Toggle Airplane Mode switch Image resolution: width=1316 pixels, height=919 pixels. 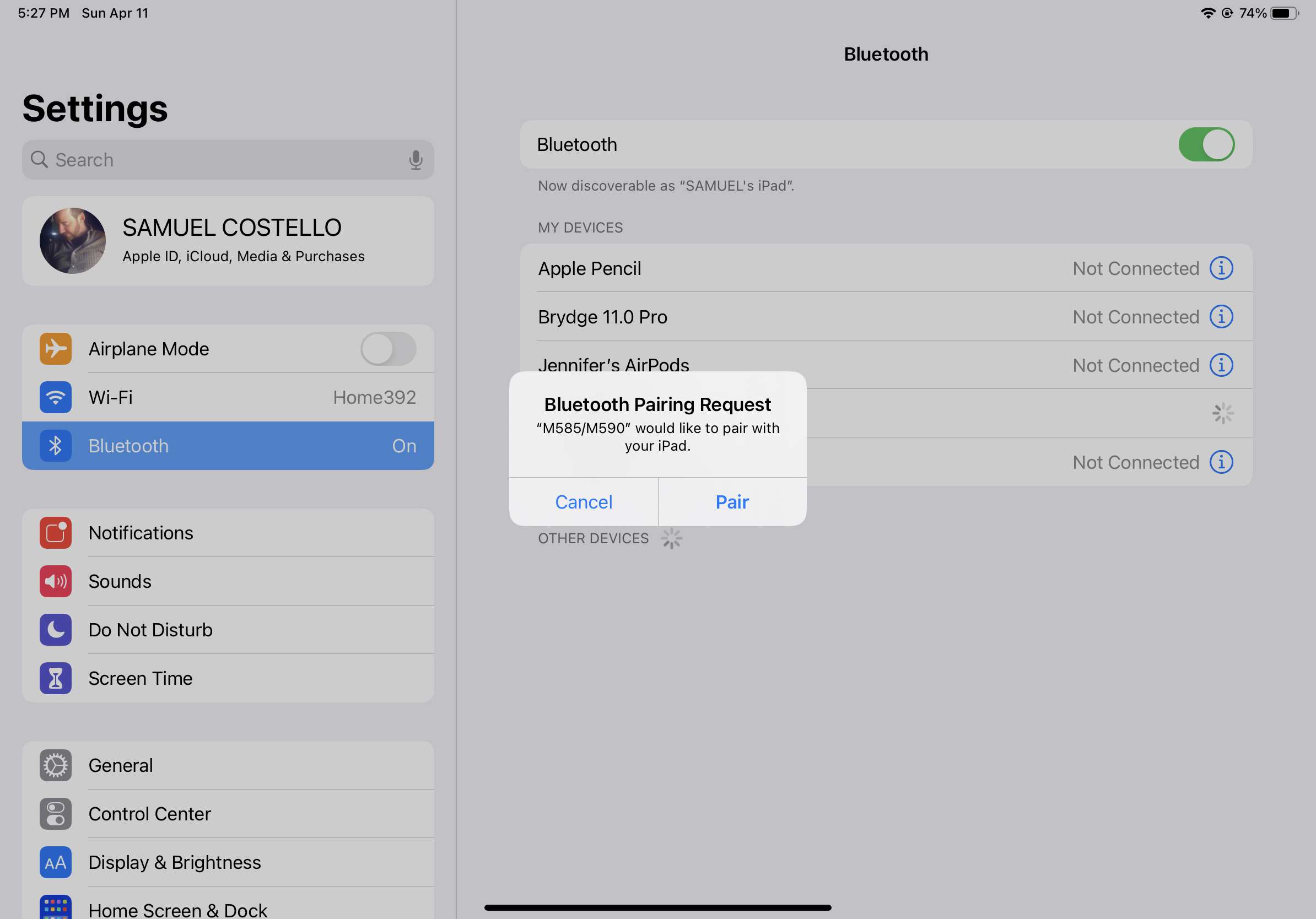click(x=389, y=349)
